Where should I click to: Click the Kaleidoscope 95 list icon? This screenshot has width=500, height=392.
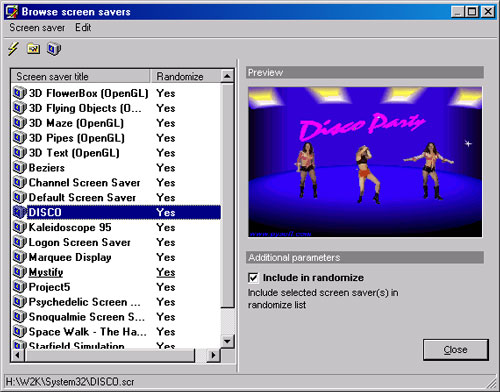click(20, 227)
